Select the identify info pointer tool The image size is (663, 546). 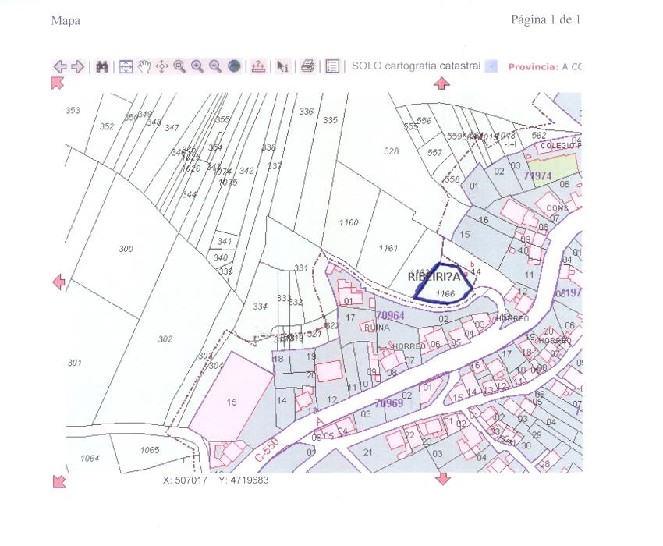tap(283, 66)
